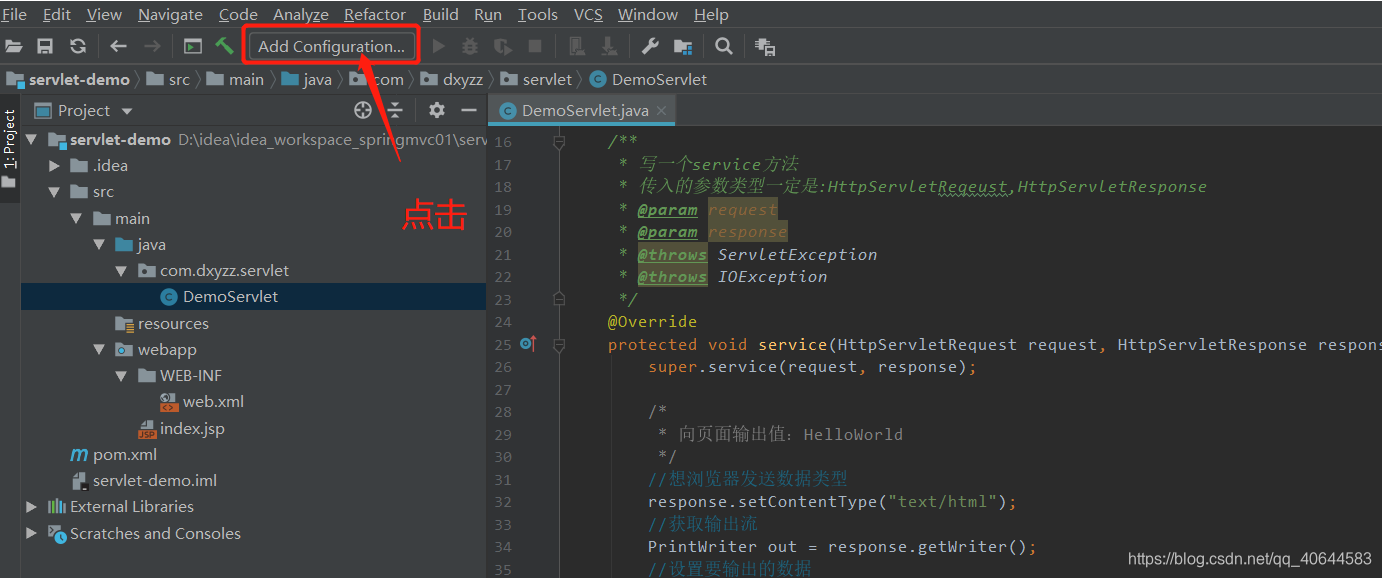Click the Debug bug icon
1382x578 pixels.
(470, 46)
